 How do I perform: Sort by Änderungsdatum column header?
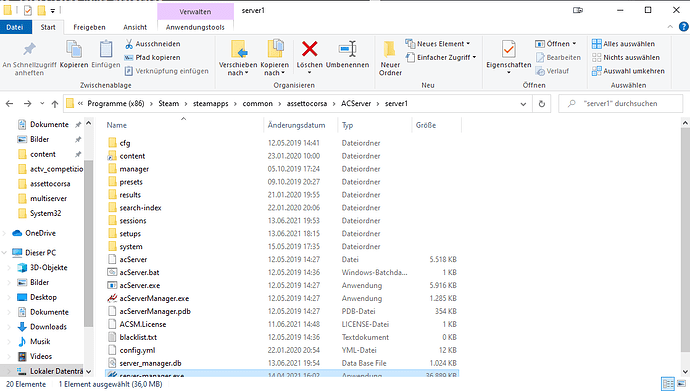(296, 125)
